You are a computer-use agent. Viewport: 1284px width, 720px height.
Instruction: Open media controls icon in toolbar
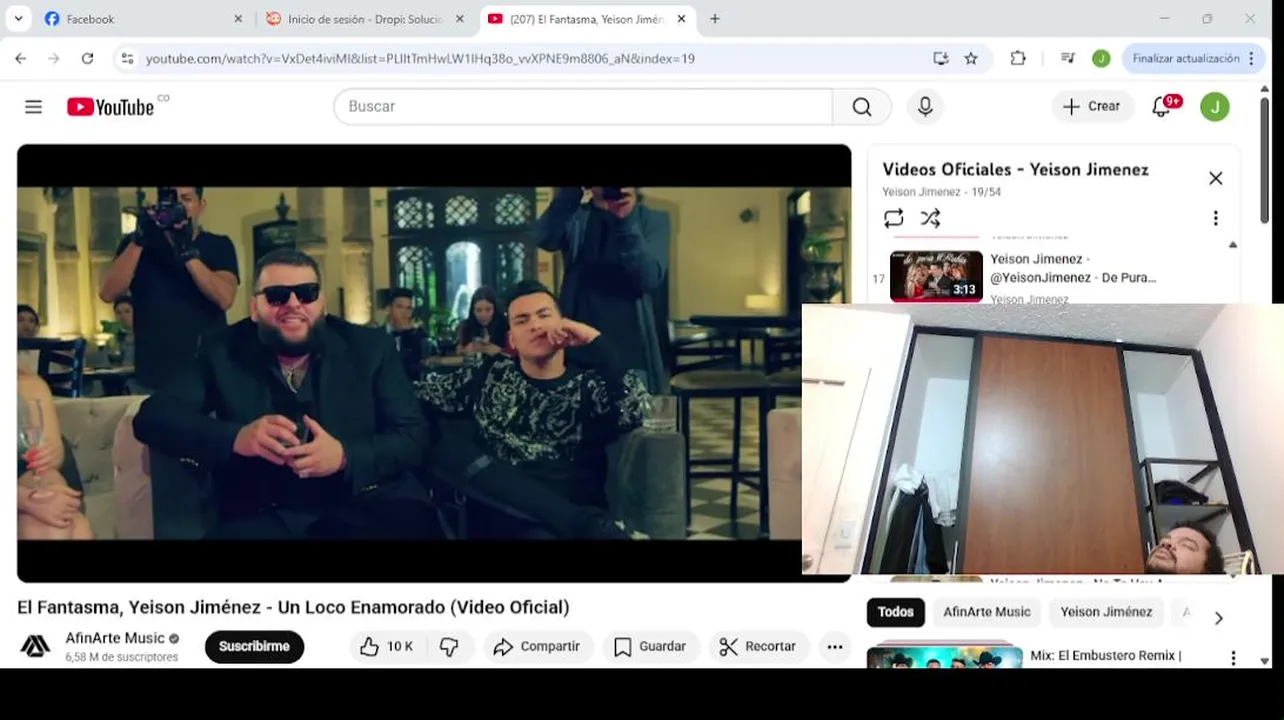[x=1067, y=59]
